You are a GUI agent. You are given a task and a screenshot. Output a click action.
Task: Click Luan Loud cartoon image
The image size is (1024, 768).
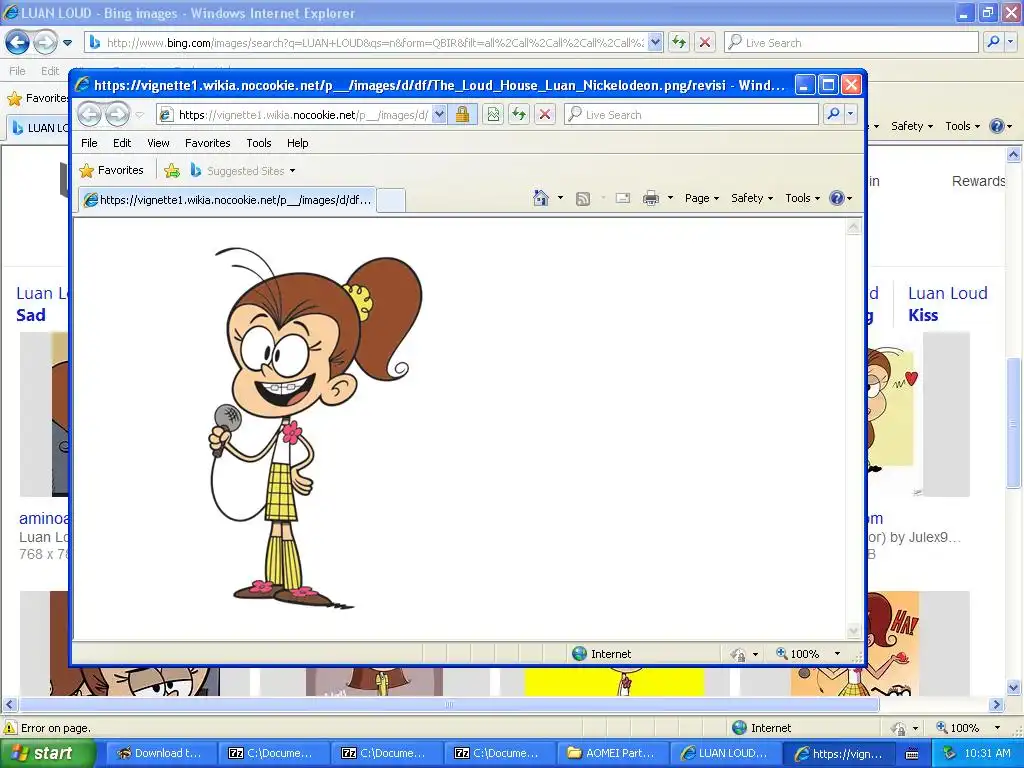pos(316,428)
